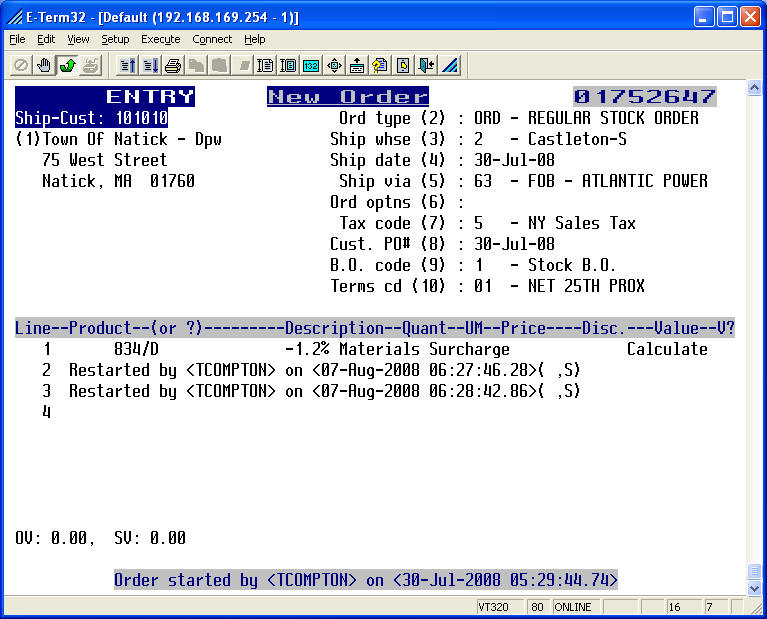Click order number 01752647
Viewport: 767px width, 619px height.
645,96
